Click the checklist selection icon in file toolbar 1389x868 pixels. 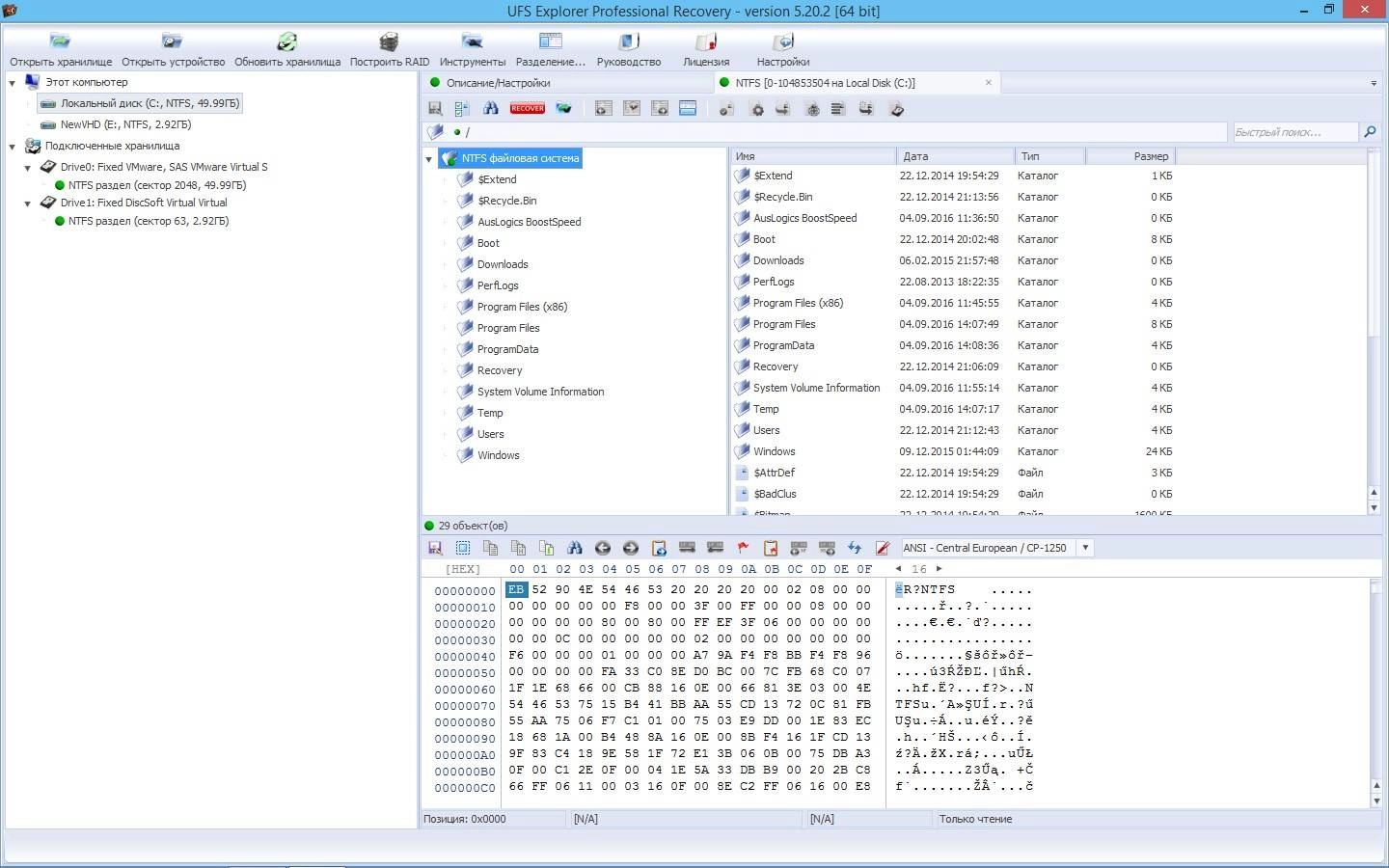click(462, 109)
